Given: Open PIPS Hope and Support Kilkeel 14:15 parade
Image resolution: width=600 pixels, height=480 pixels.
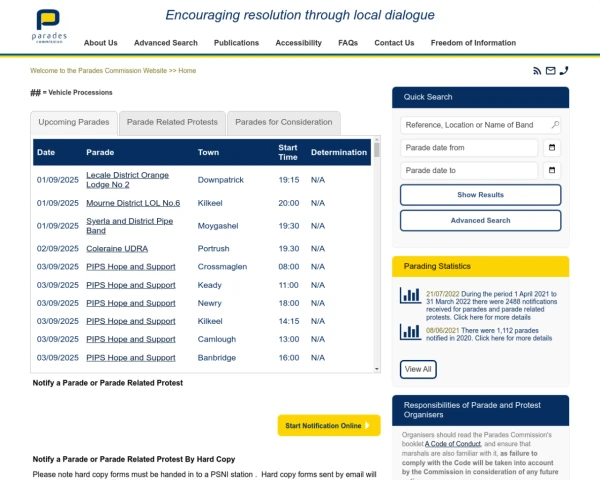Looking at the screenshot, I should pos(131,321).
